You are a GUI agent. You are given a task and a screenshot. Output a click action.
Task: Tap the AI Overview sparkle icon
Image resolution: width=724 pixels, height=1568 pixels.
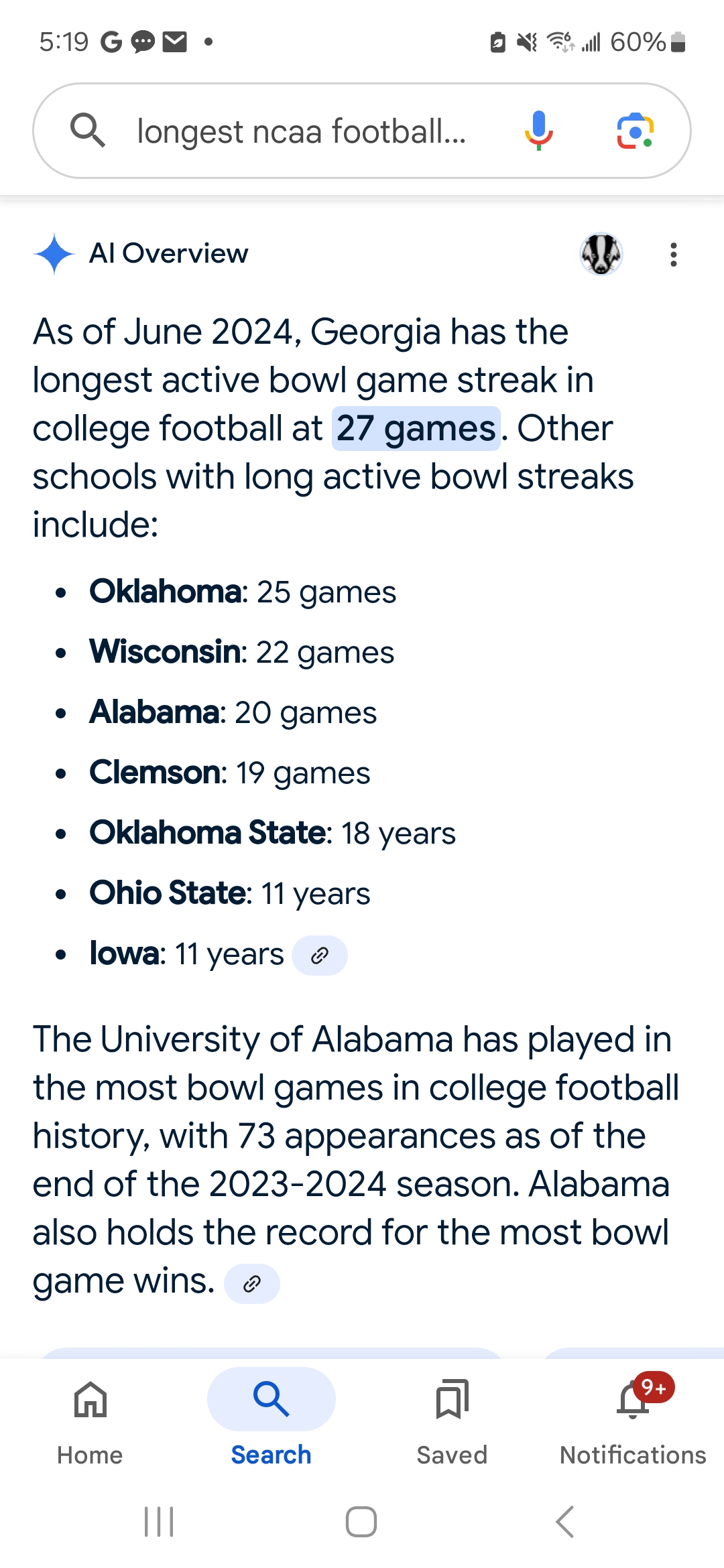54,254
